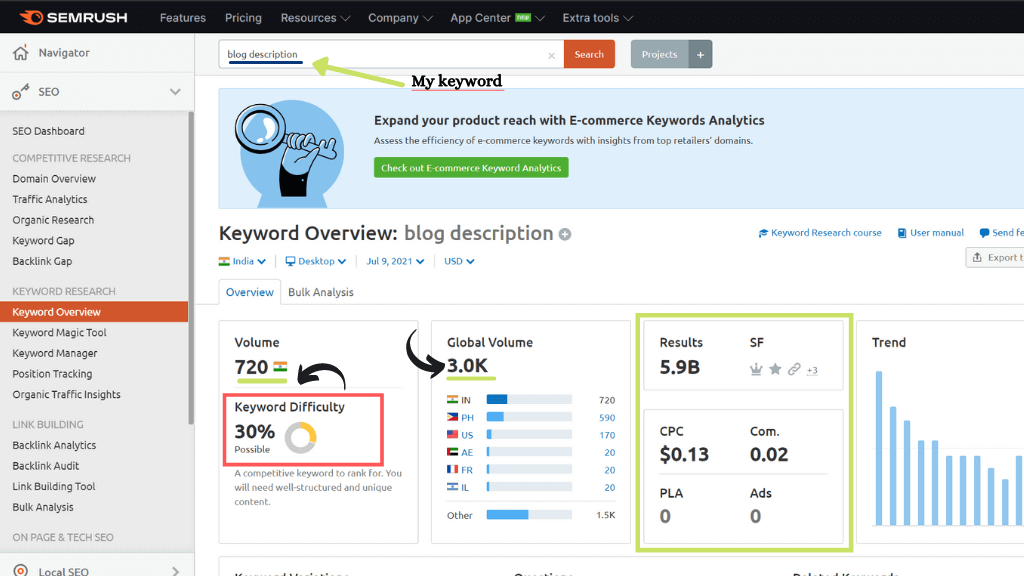
Task: Click the crown SERP feature icon
Action: click(756, 370)
